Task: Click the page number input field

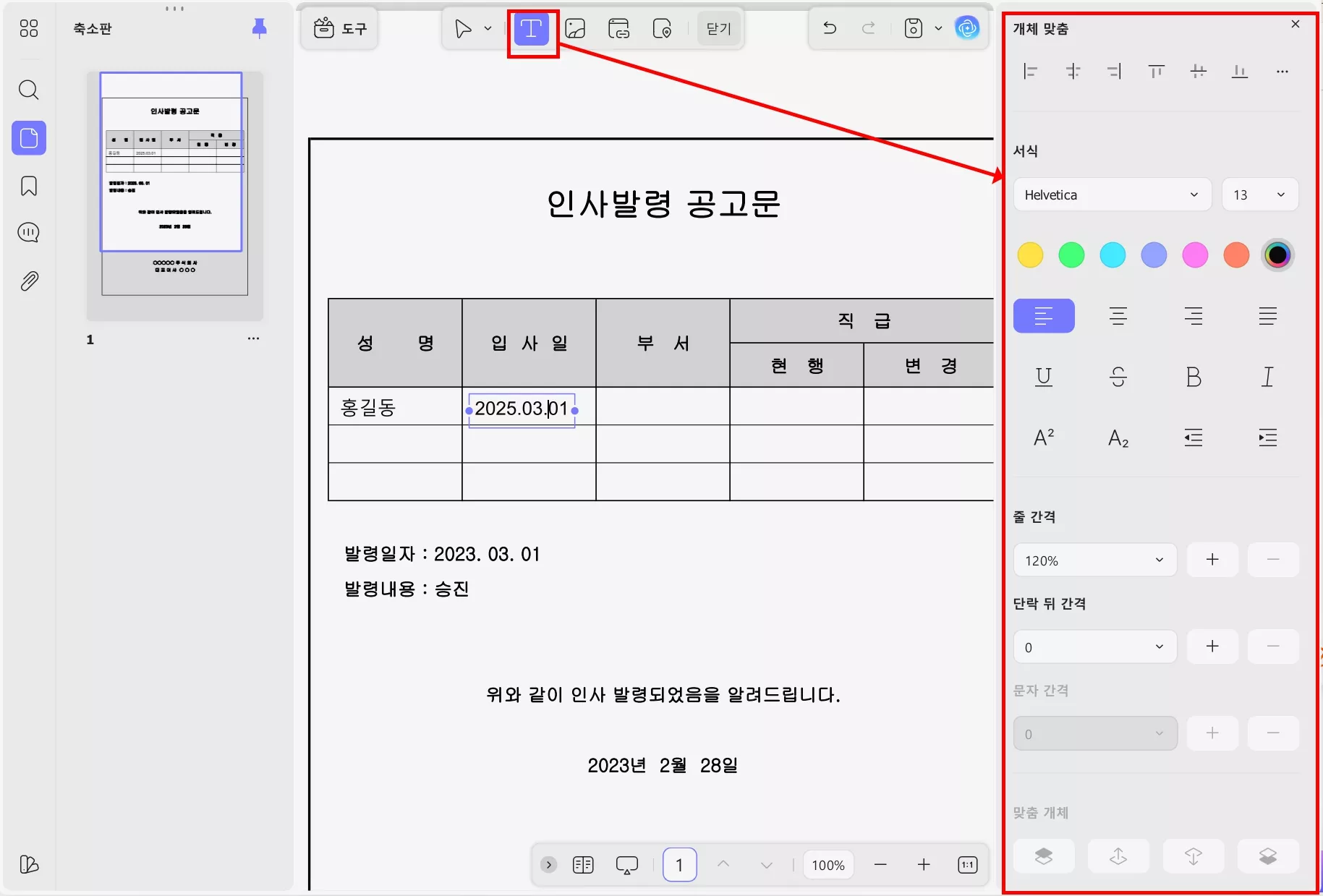Action: pos(679,864)
